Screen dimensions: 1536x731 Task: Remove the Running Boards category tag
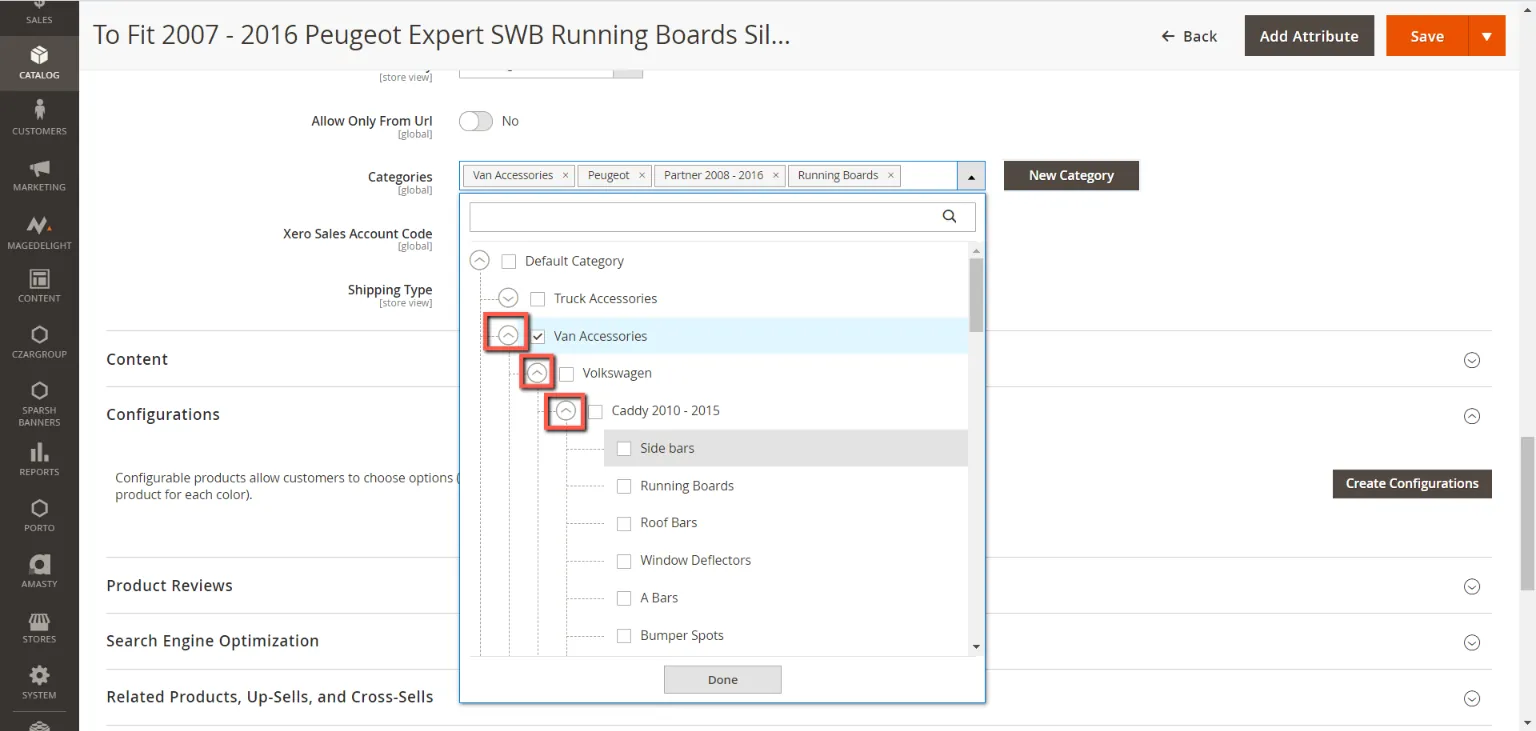890,175
